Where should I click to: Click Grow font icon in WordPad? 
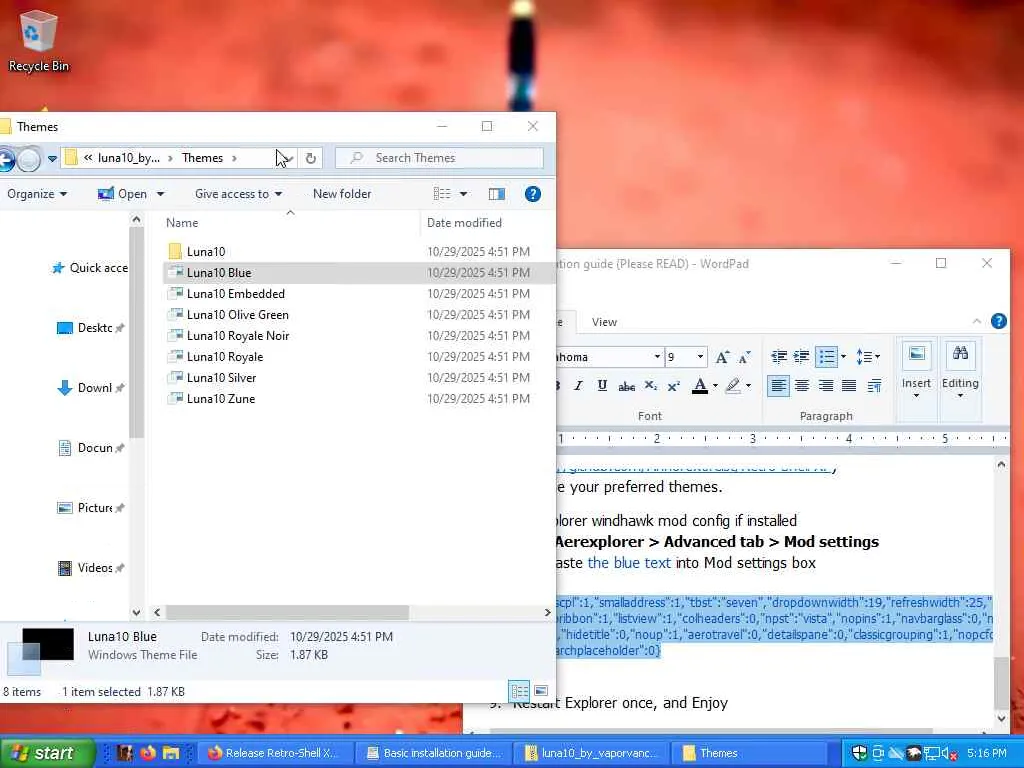(x=722, y=357)
